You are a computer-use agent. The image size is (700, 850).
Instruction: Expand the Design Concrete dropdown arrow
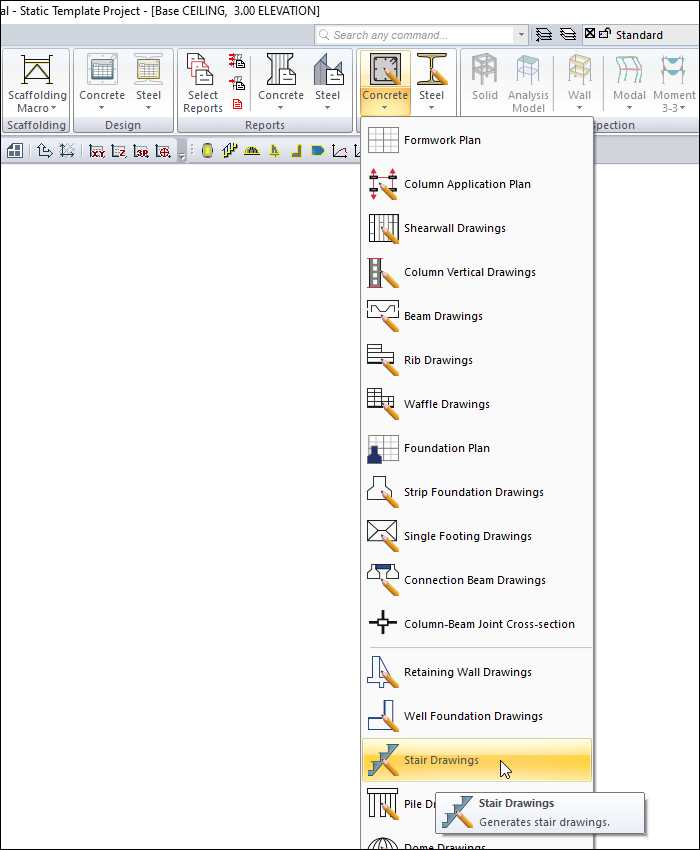pos(102,108)
